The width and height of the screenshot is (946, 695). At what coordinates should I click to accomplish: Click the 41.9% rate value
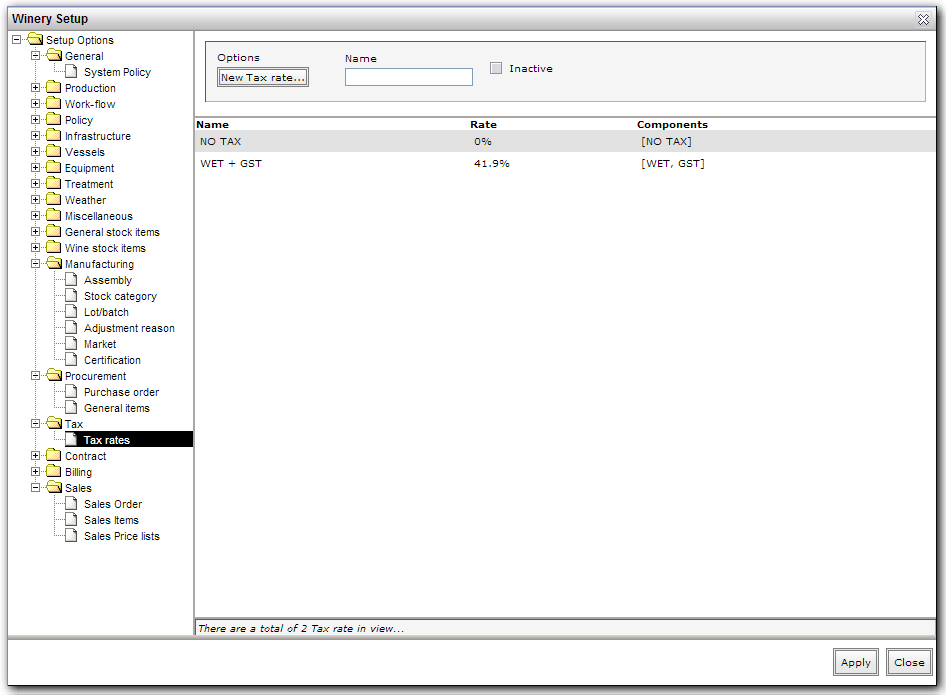tap(492, 163)
